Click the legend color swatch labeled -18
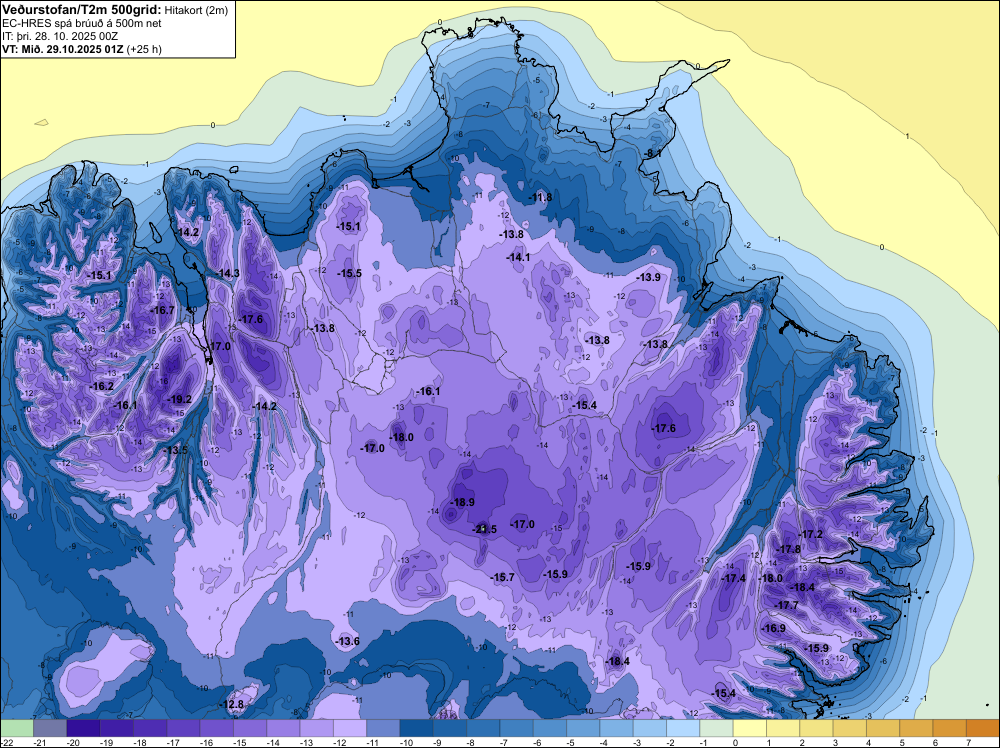 click(150, 728)
